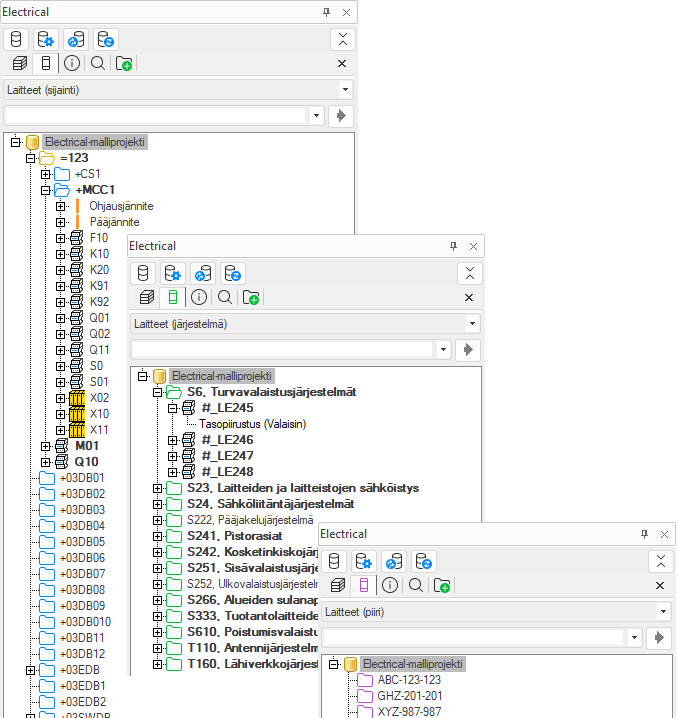Toggle the purple device view button in the piiri panel
Screen dimensions: 678x718
(x=364, y=585)
